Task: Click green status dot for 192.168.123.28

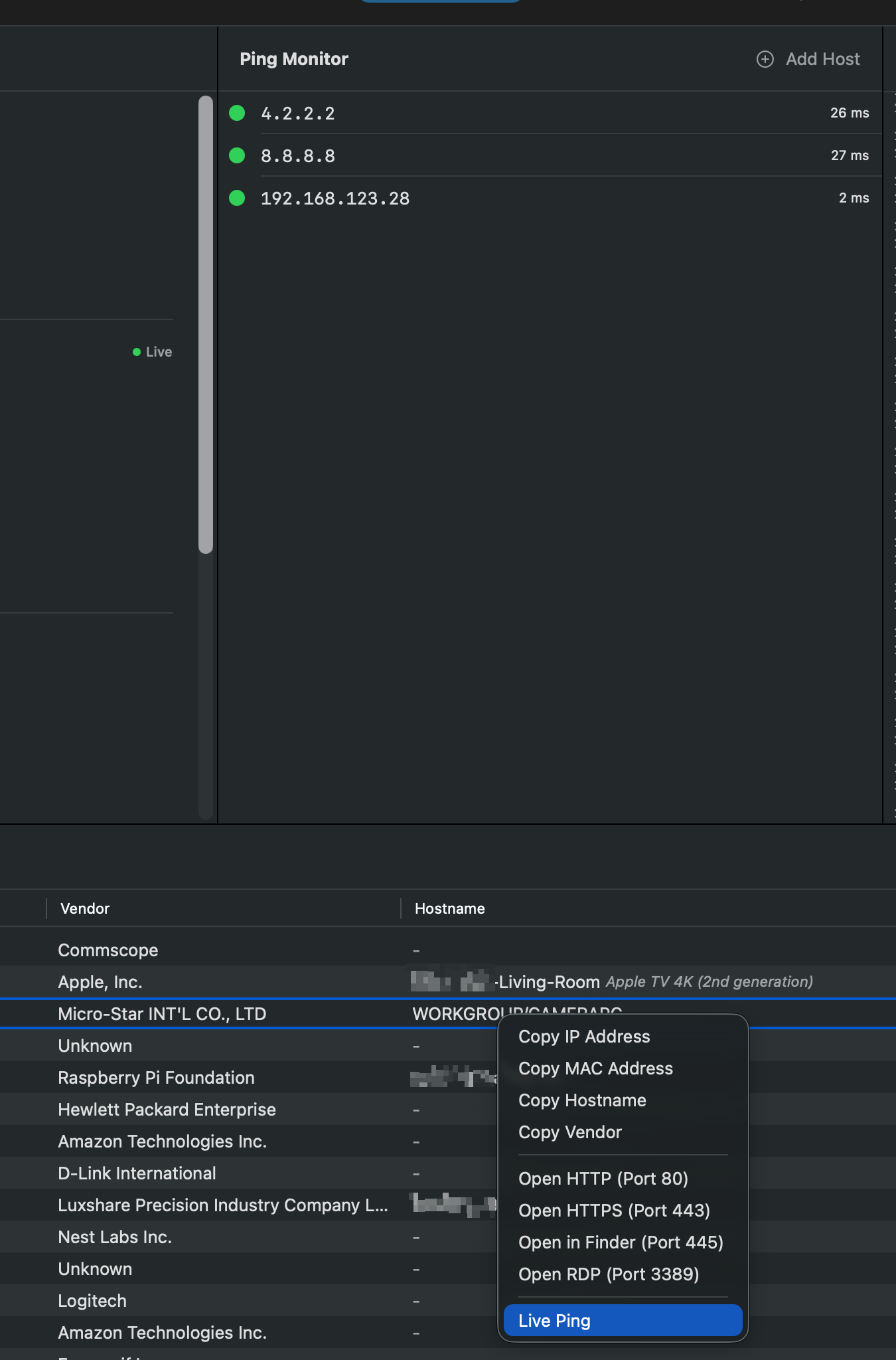Action: tap(237, 198)
